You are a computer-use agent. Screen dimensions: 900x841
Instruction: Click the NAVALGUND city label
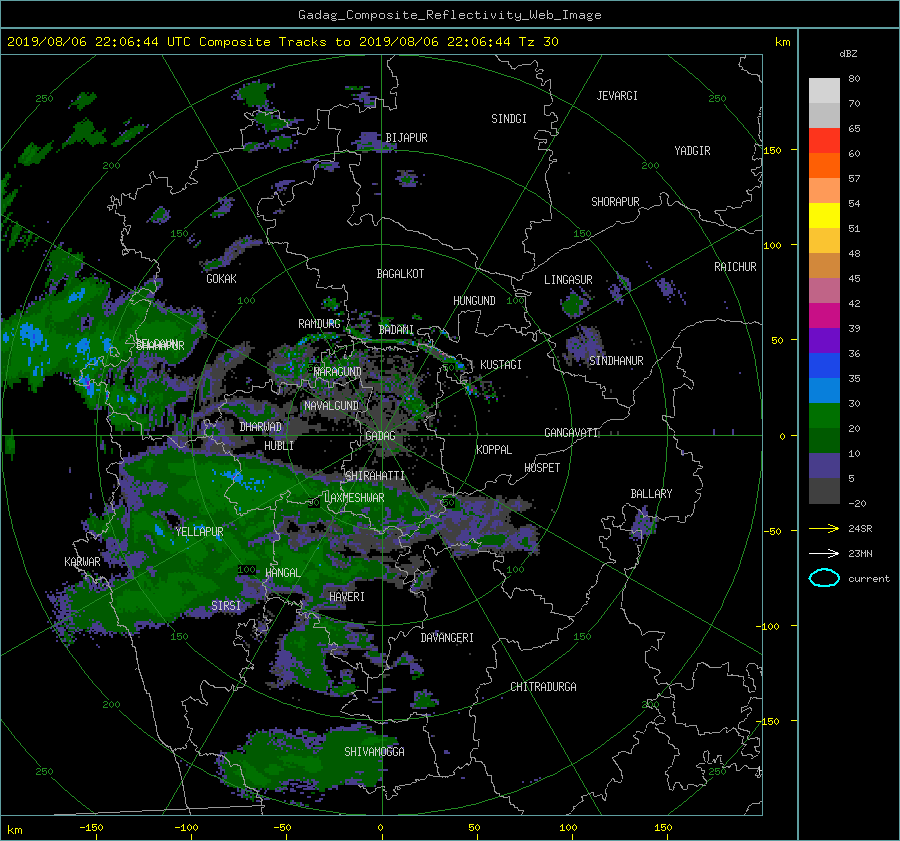(x=331, y=406)
